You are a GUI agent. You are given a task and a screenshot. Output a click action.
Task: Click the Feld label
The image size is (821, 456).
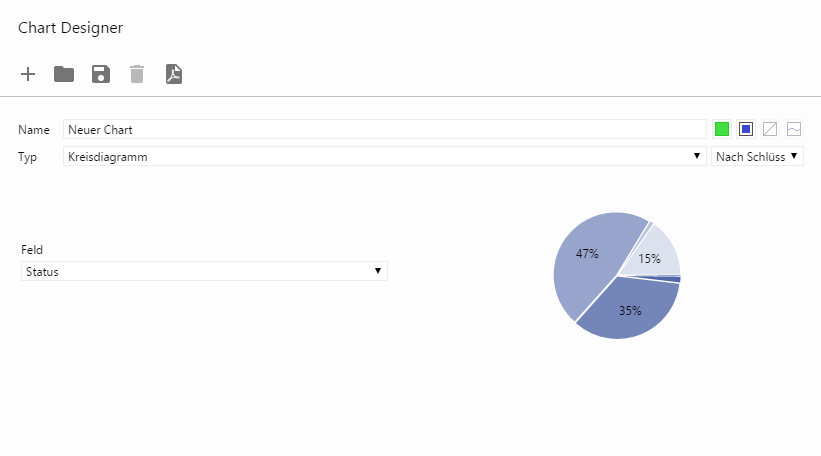pyautogui.click(x=32, y=250)
